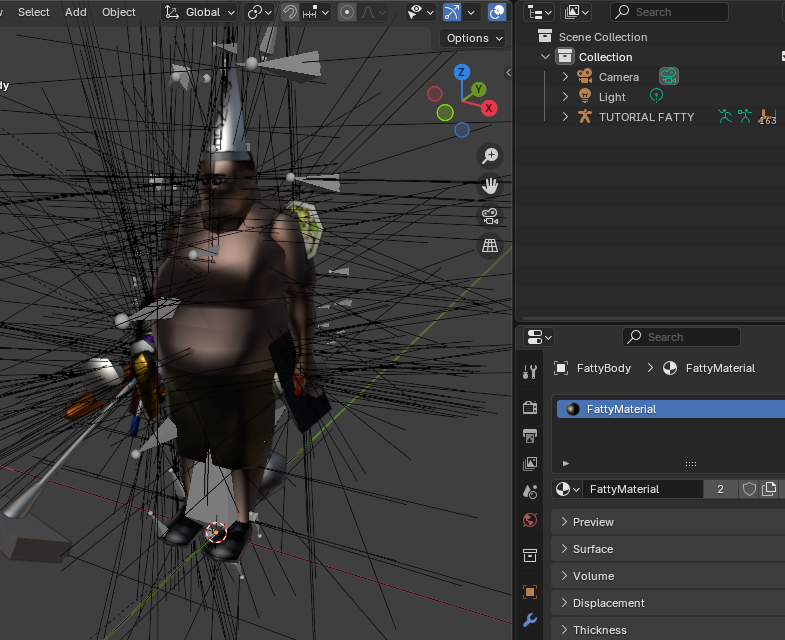Open the Properties editor type dropdown

(539, 337)
